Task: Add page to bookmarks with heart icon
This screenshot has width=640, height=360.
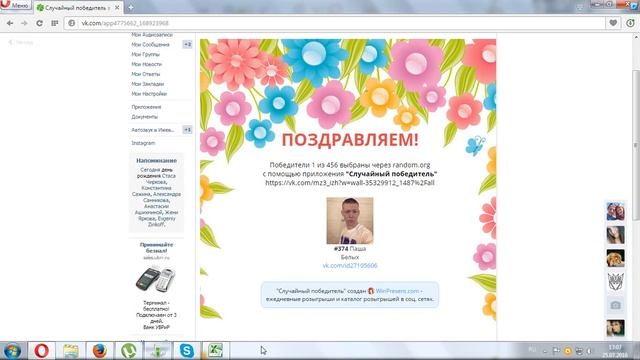Action: click(613, 23)
